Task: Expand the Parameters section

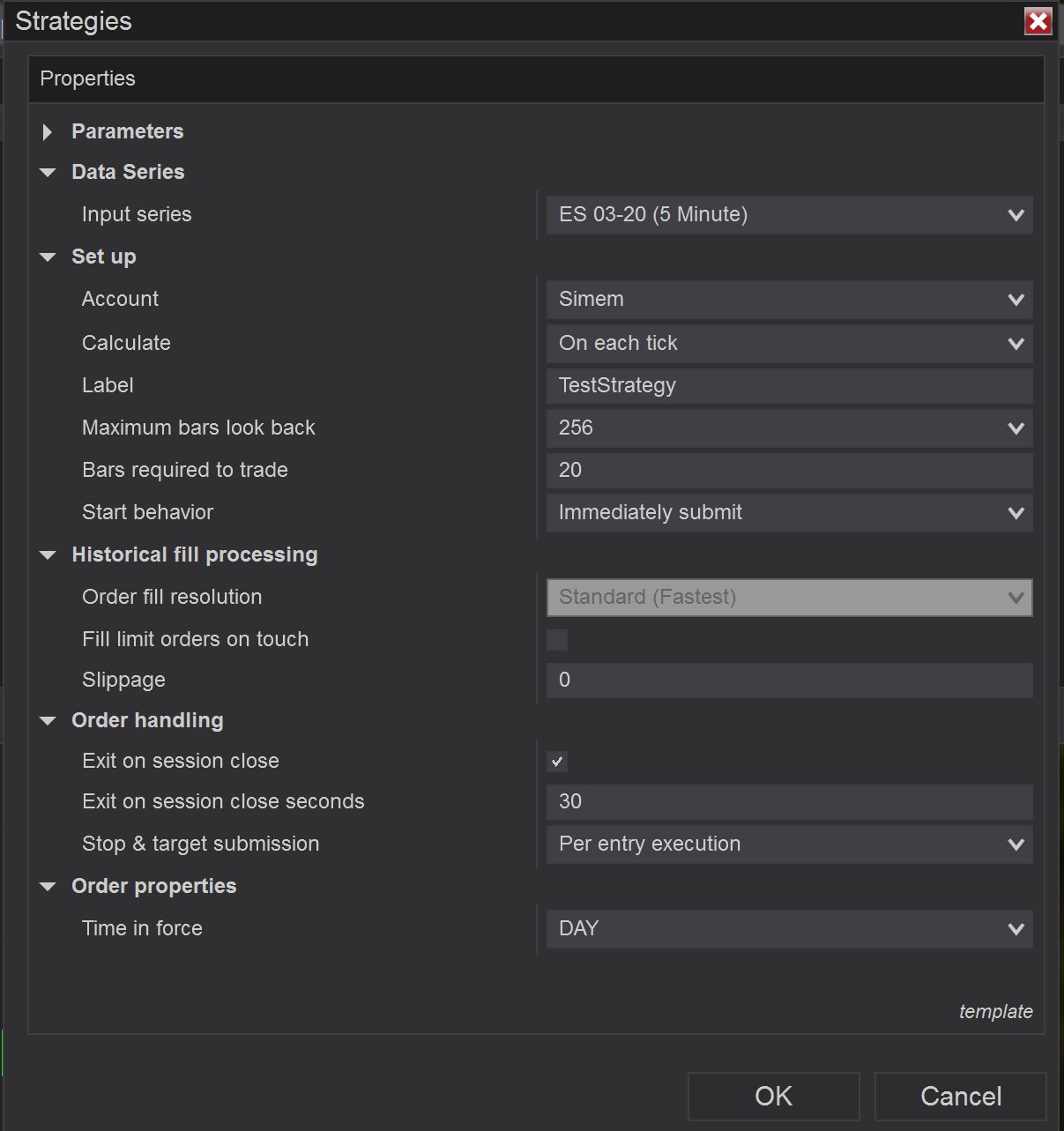Action: [x=48, y=132]
